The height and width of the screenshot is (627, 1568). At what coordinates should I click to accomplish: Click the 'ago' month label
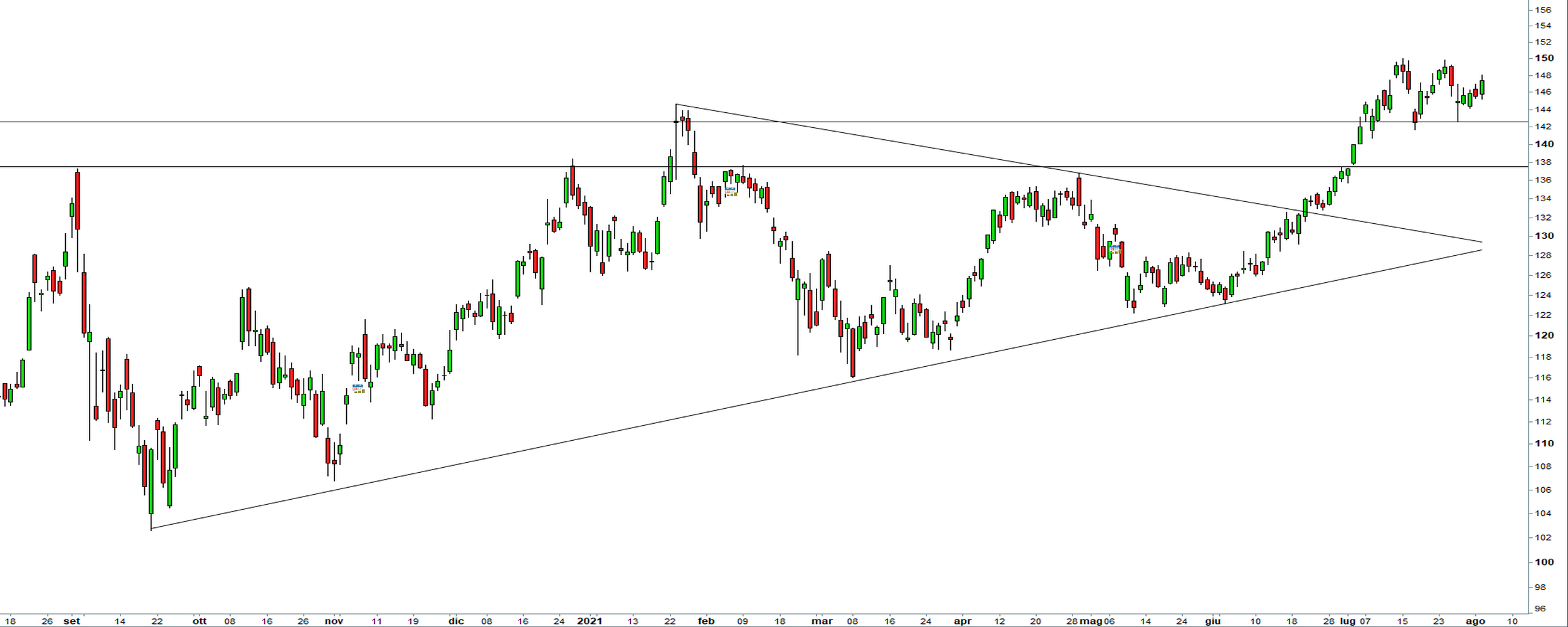click(1475, 621)
